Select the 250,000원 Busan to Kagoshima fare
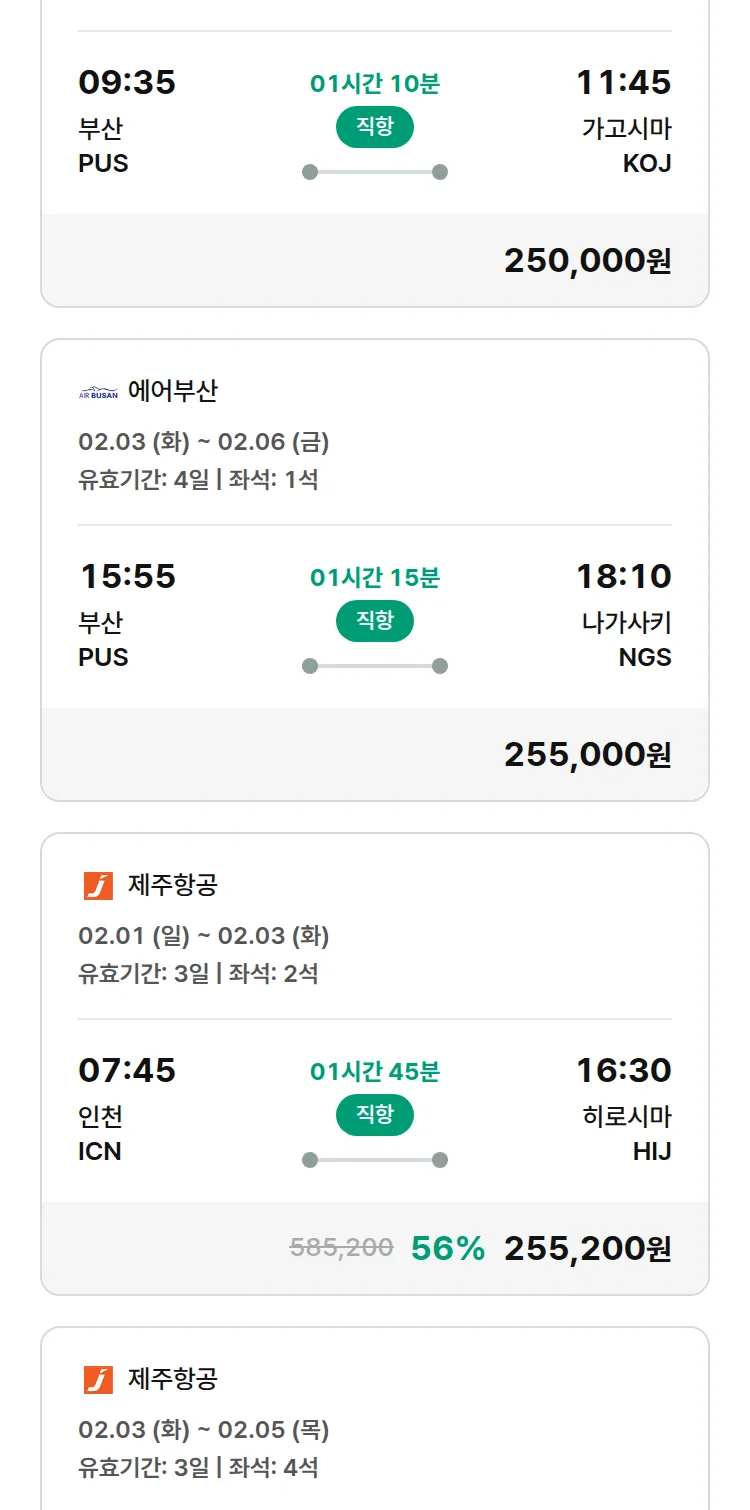Image resolution: width=750 pixels, height=1510 pixels. pyautogui.click(x=587, y=260)
